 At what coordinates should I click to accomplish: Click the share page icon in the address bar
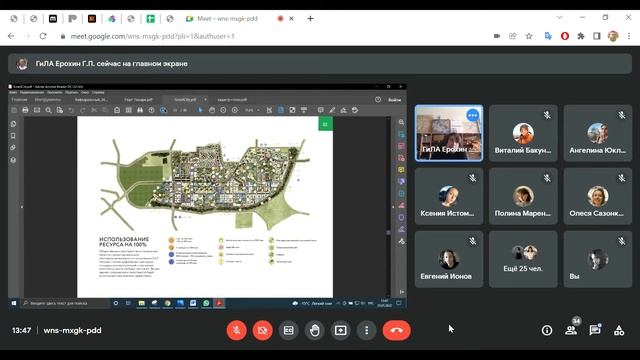pos(513,36)
